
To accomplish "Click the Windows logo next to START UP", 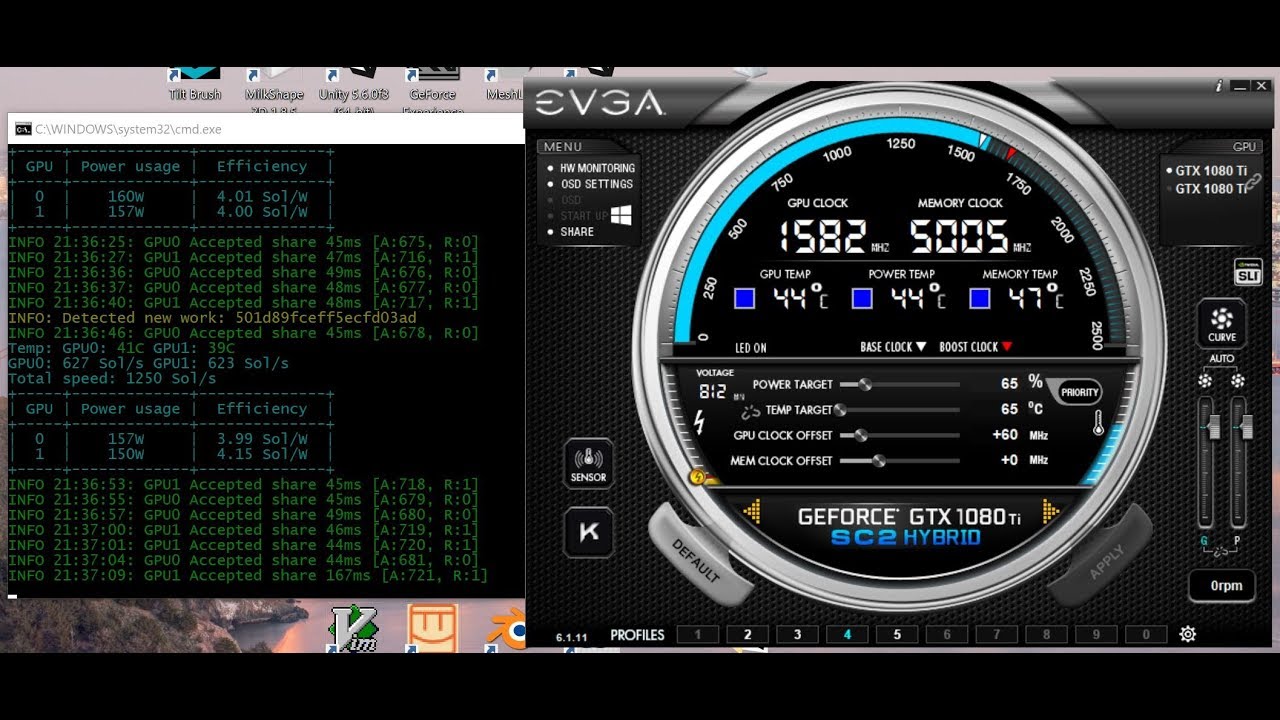I will 621,215.
